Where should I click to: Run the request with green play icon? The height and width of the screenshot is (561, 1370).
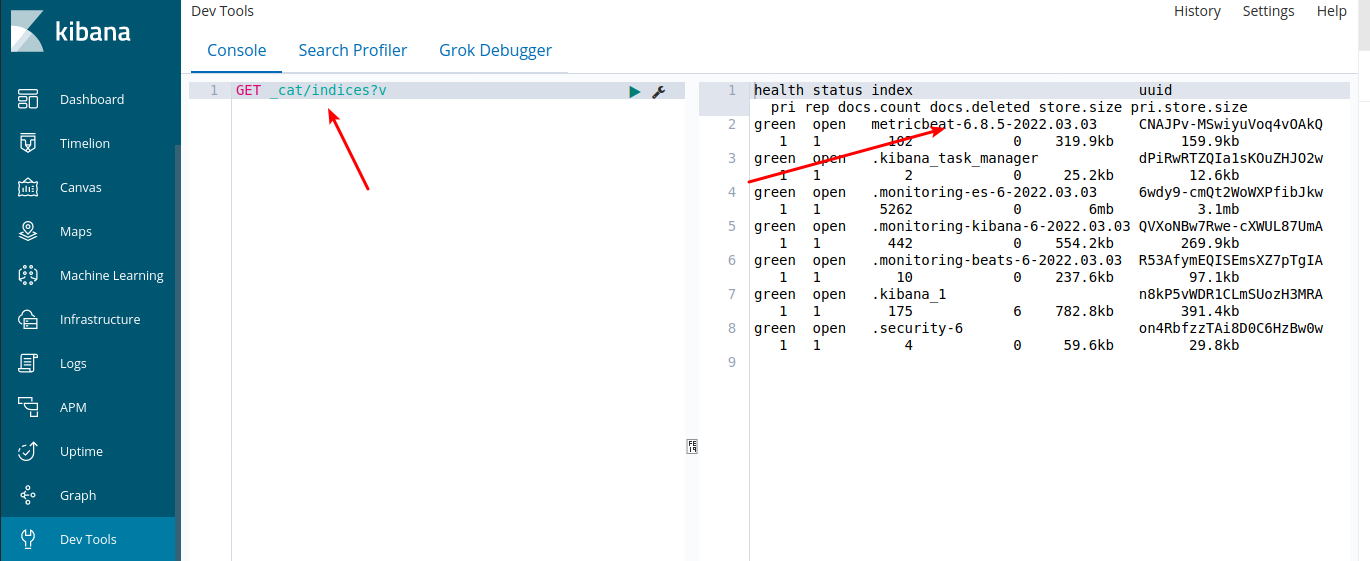point(634,91)
